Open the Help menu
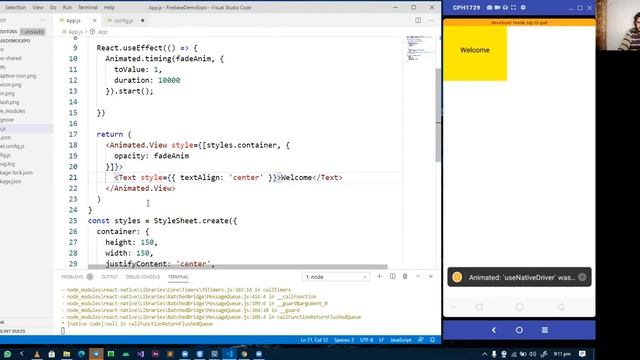Screen dimensions: 640x360 coord(109,7)
